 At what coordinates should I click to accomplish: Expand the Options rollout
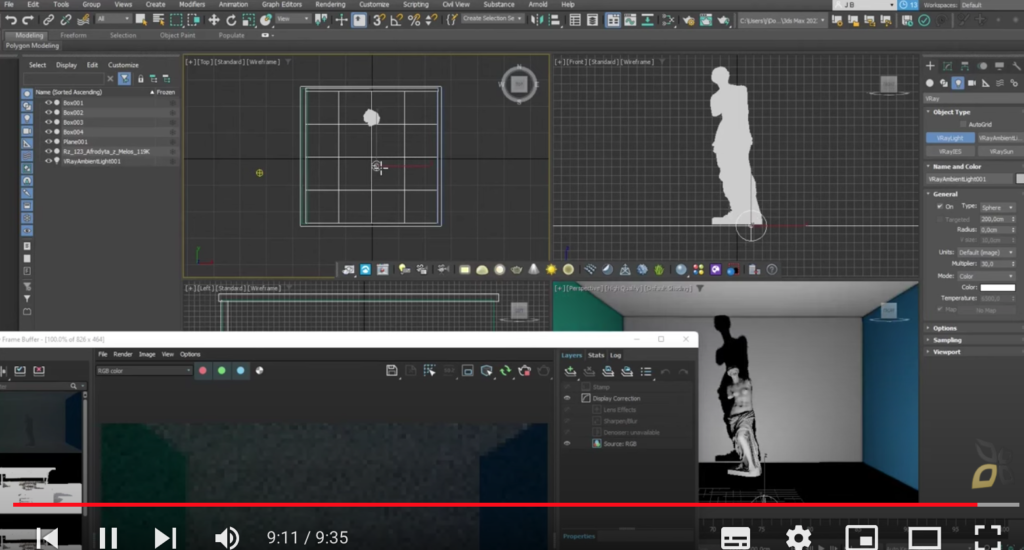[944, 328]
